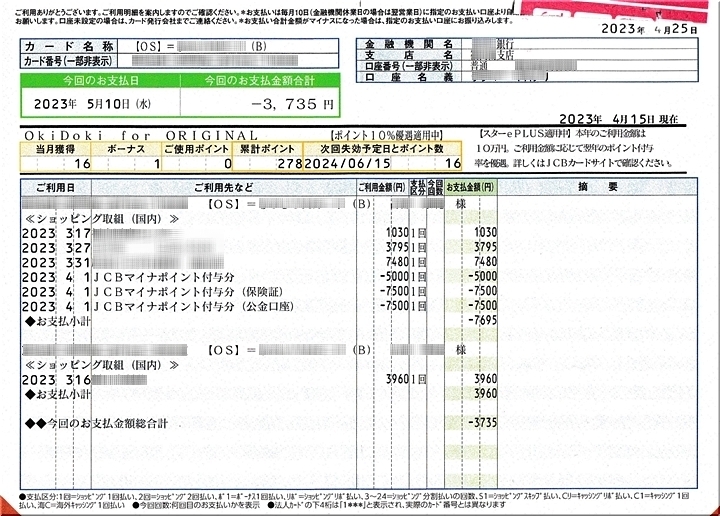The image size is (720, 516).
Task: Click the statement date 2023年 4月25日
Action: 649,30
